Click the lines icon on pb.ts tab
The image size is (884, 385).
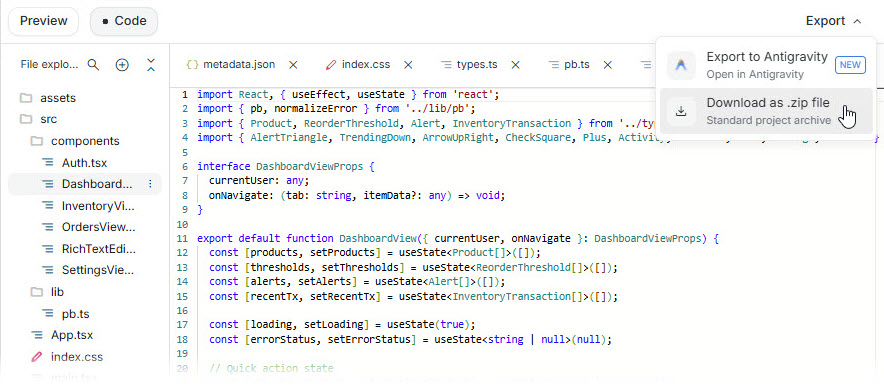pos(554,65)
